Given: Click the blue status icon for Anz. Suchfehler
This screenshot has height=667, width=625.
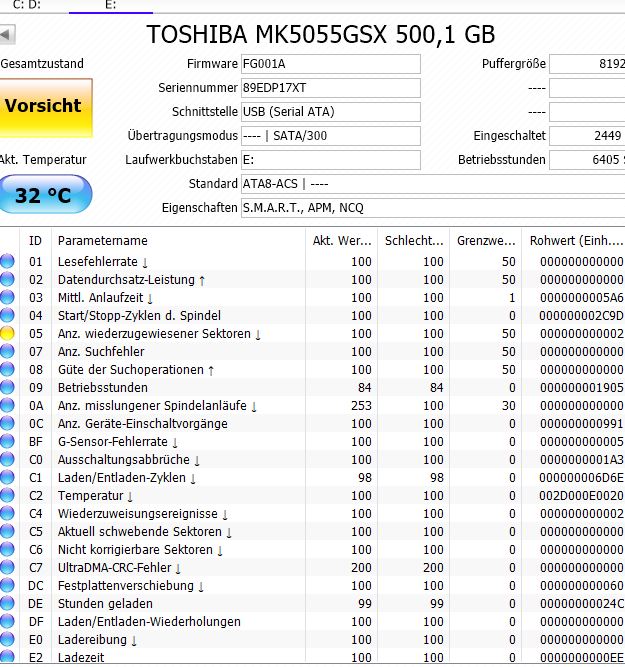Looking at the screenshot, I should pyautogui.click(x=7, y=351).
